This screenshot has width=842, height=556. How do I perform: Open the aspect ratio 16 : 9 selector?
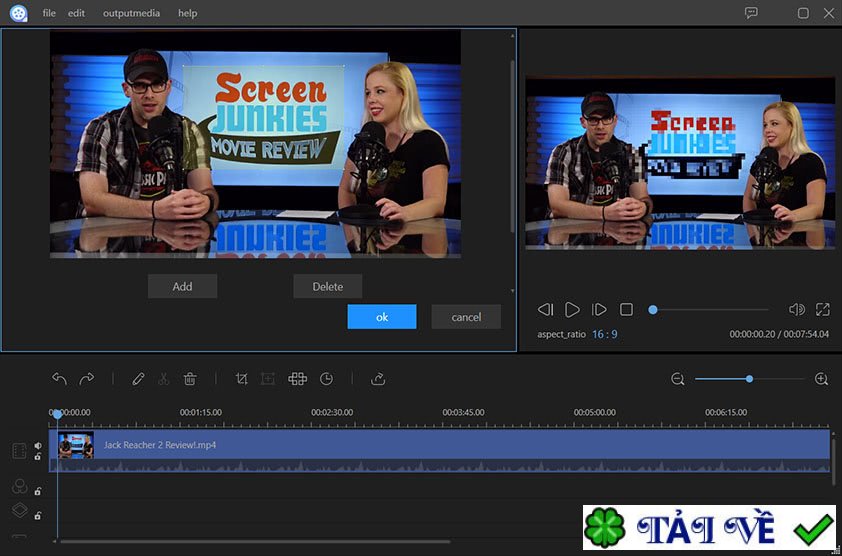tap(605, 334)
